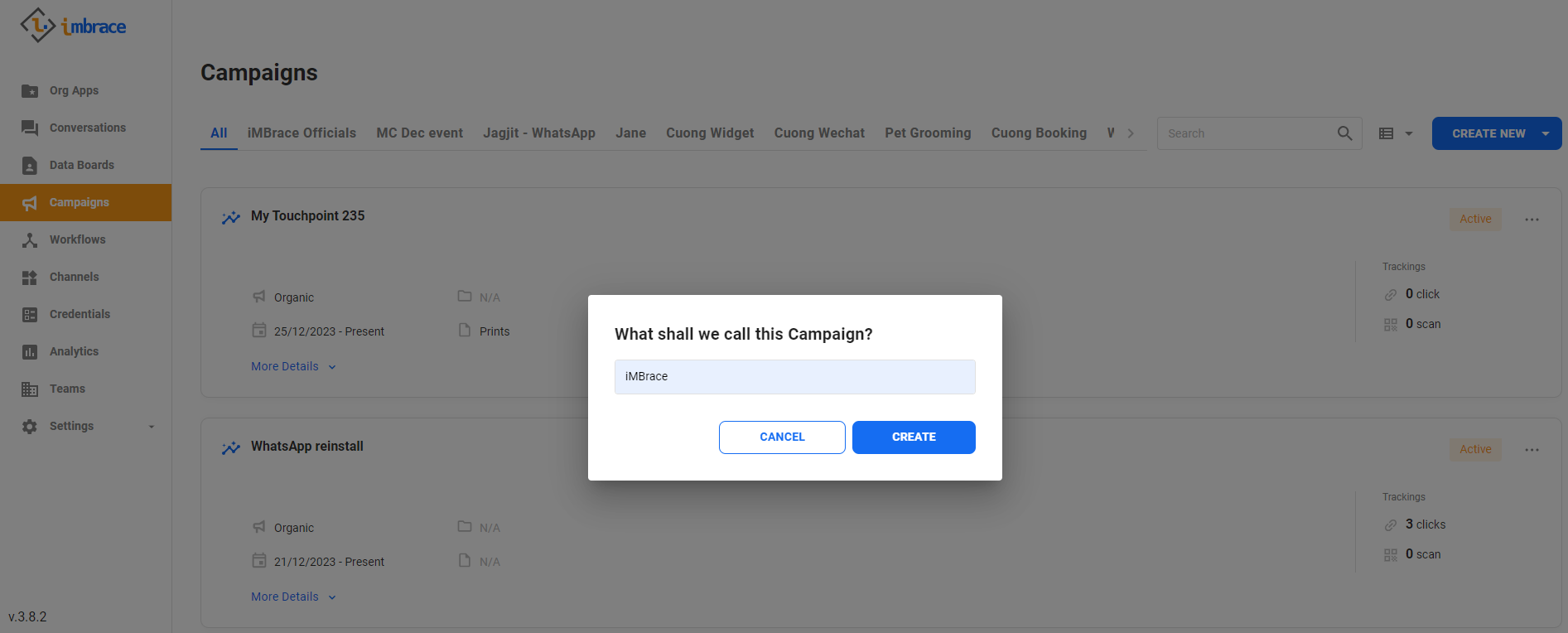Click the campaign name input field
1568x633 pixels.
click(794, 377)
